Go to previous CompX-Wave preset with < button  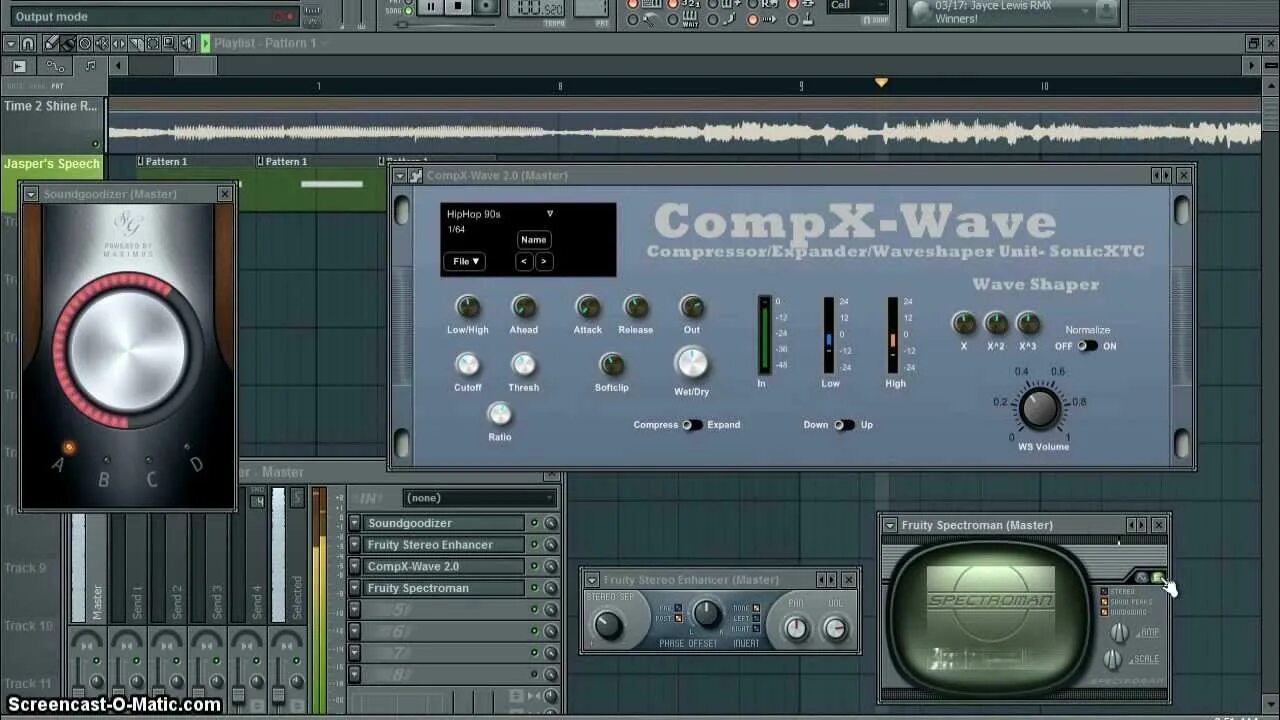pyautogui.click(x=524, y=261)
